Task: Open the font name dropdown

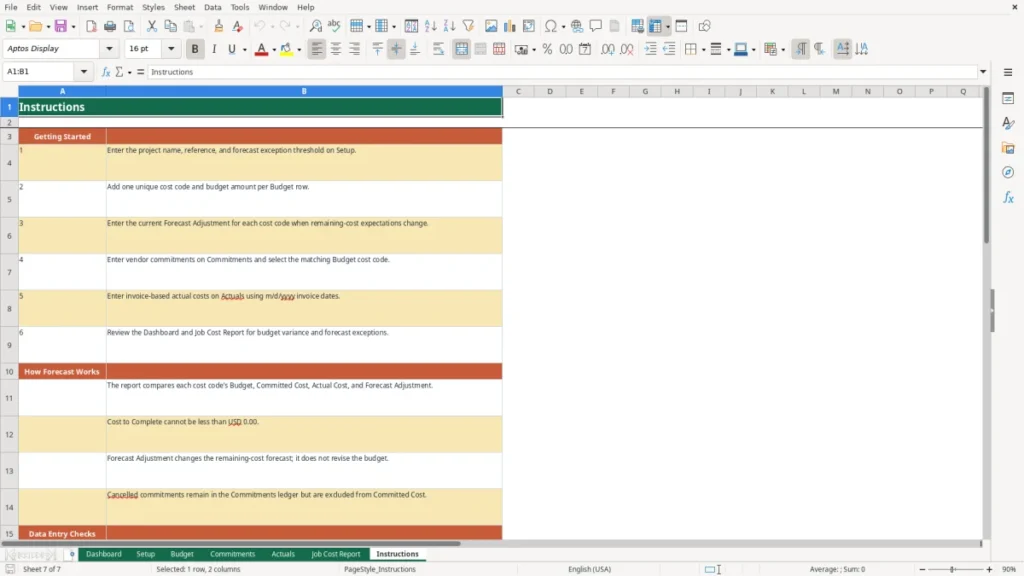Action: pos(109,48)
